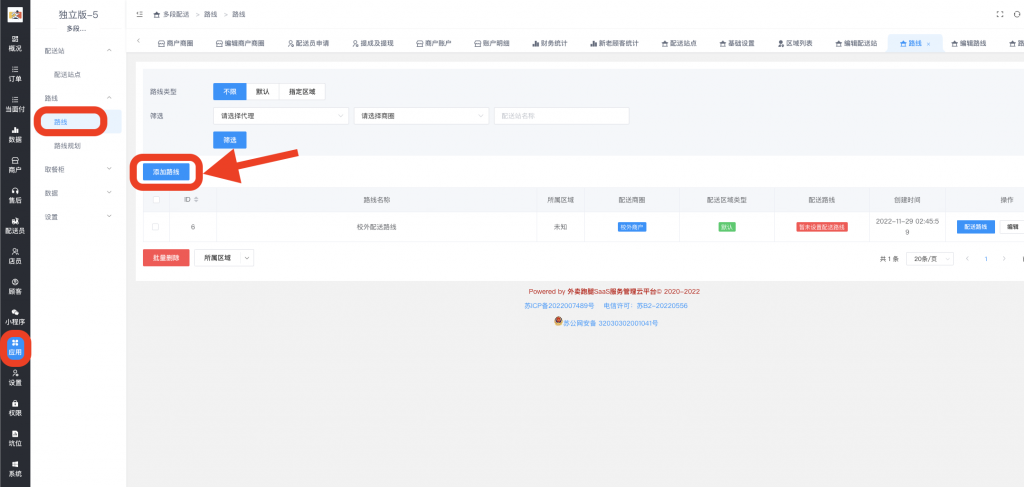Open 请选择代理 agent dropdown
This screenshot has height=487, width=1024.
click(x=281, y=116)
